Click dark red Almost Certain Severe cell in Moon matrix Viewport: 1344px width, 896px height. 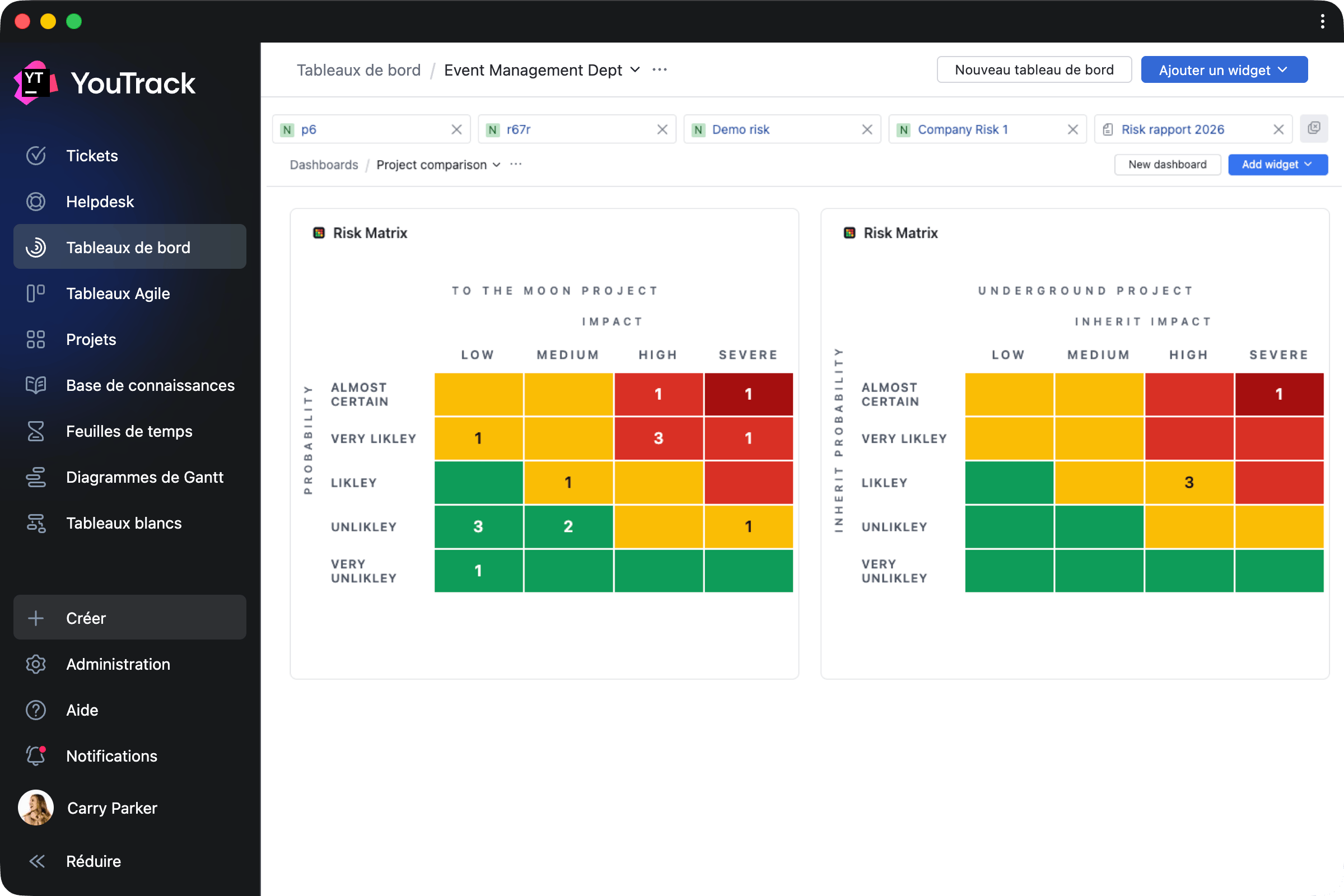point(748,394)
